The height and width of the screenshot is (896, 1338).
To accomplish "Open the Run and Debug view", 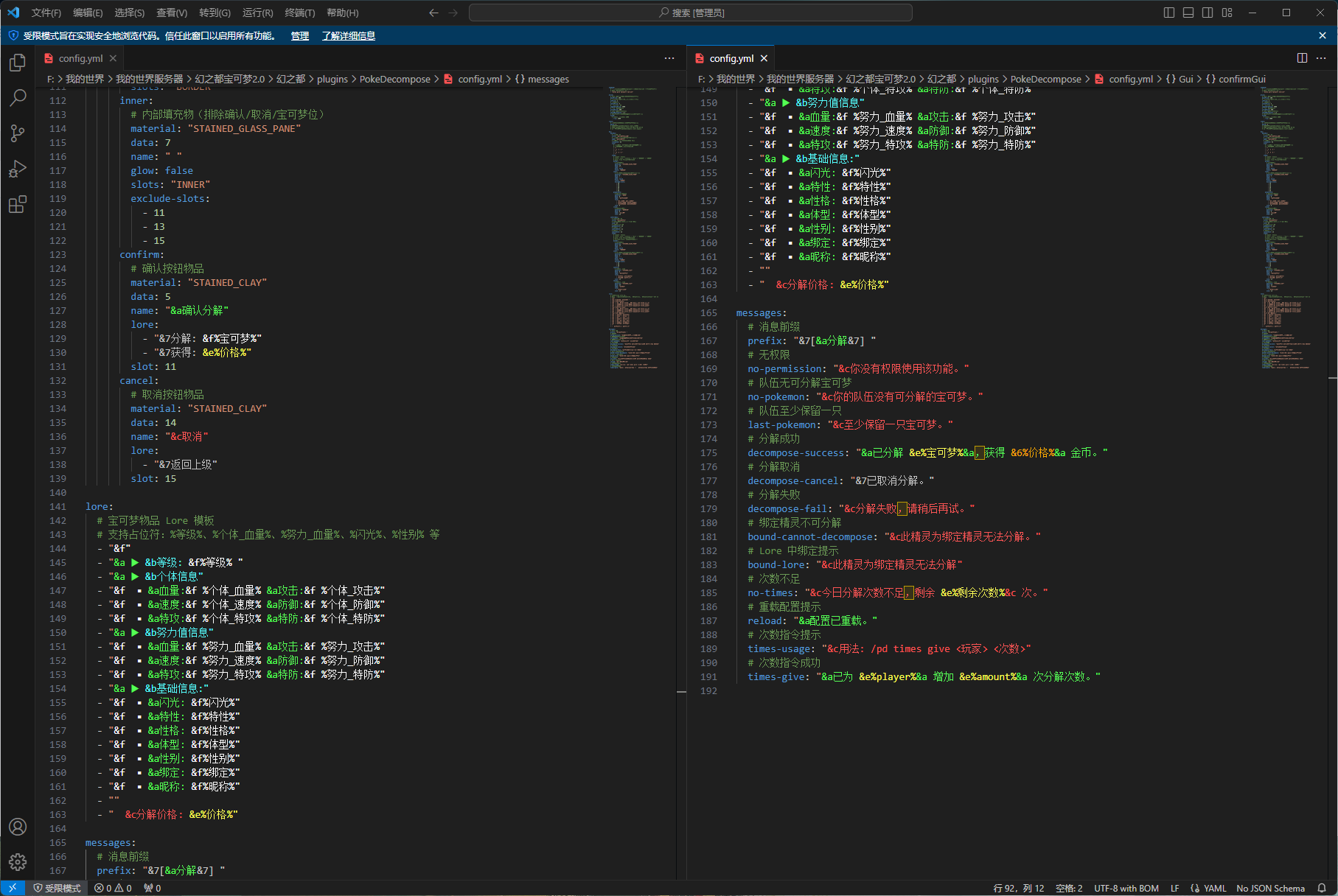I will 18,169.
